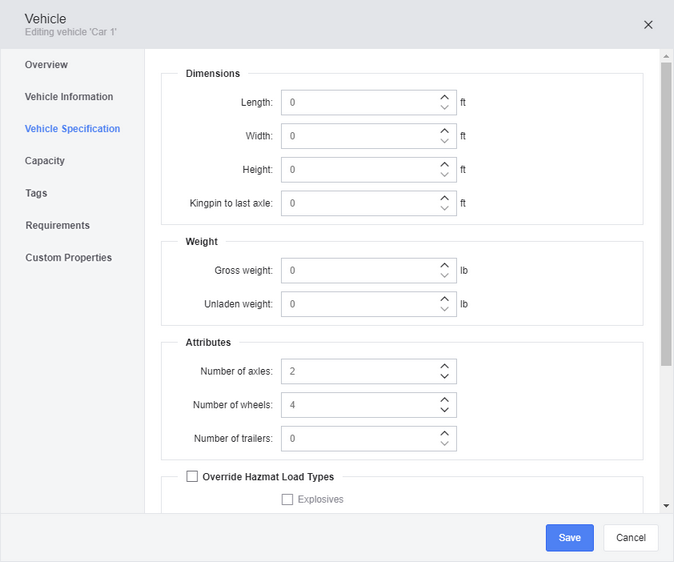This screenshot has width=674, height=562.
Task: Go to the Capacity section
Action: pos(45,161)
